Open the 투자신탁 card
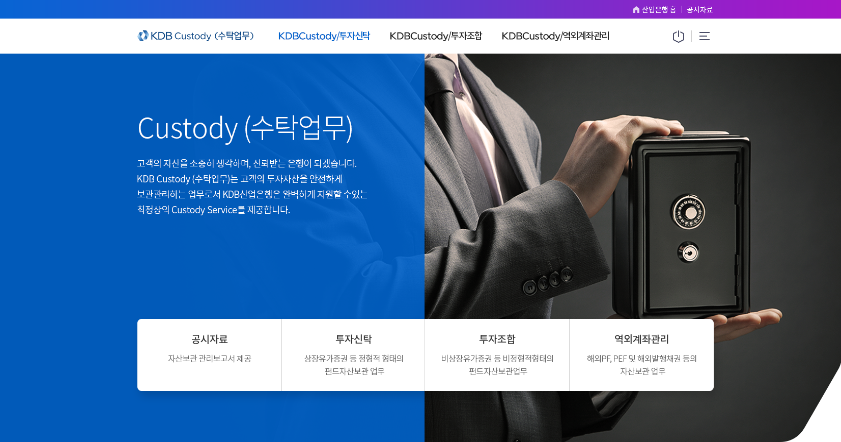841x442 pixels. pos(353,355)
